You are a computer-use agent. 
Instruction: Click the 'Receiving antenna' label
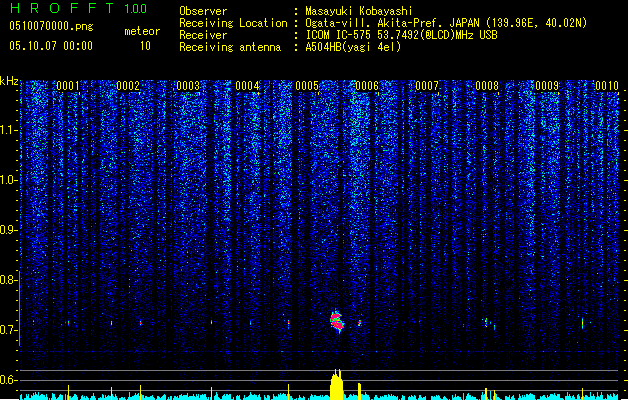point(230,47)
